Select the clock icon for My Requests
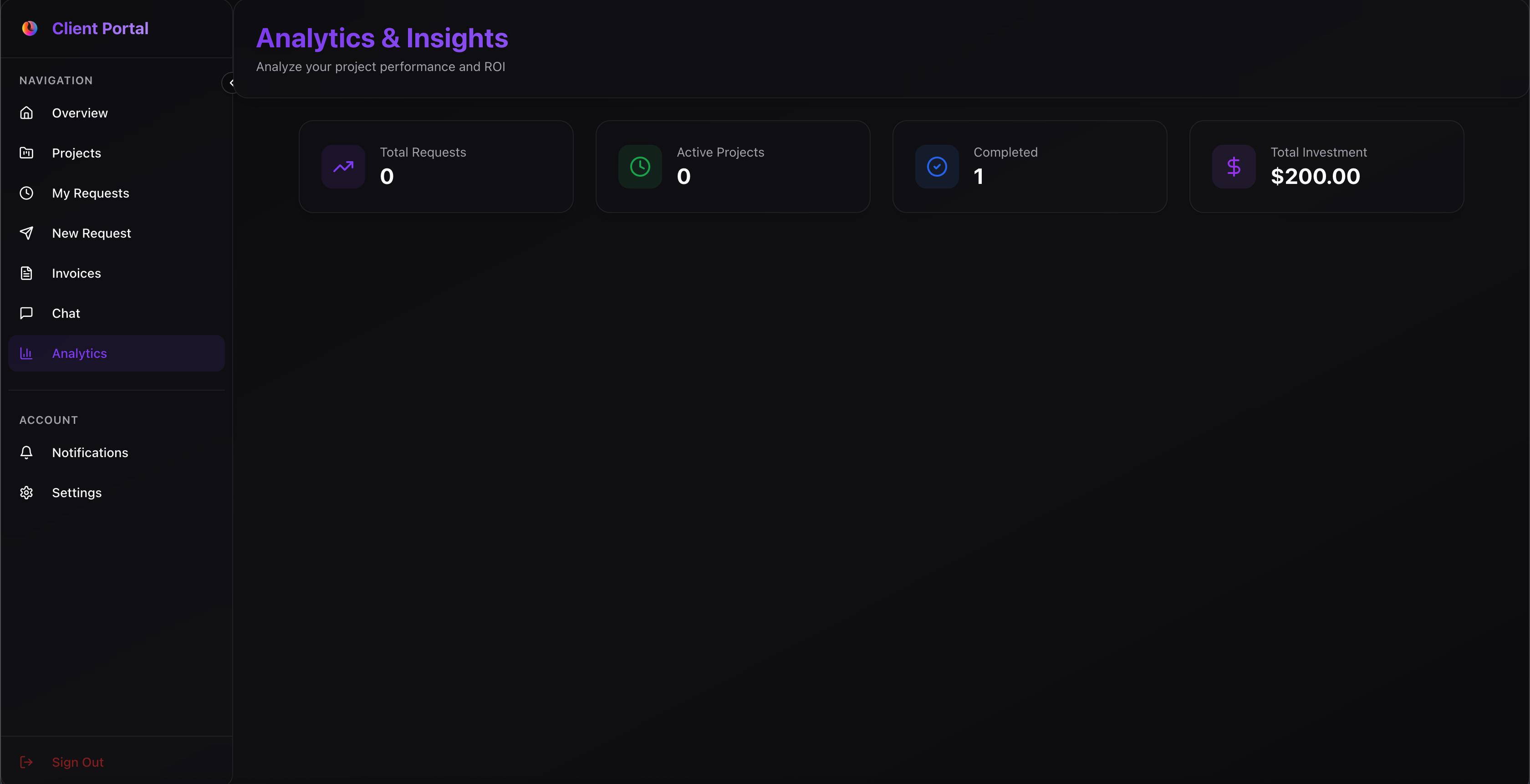1530x784 pixels. tap(27, 193)
